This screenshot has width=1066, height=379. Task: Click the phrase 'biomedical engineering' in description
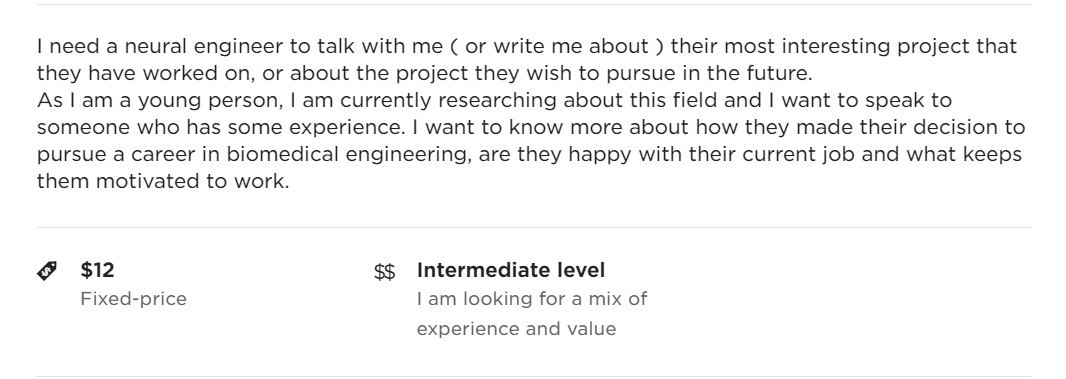point(347,154)
